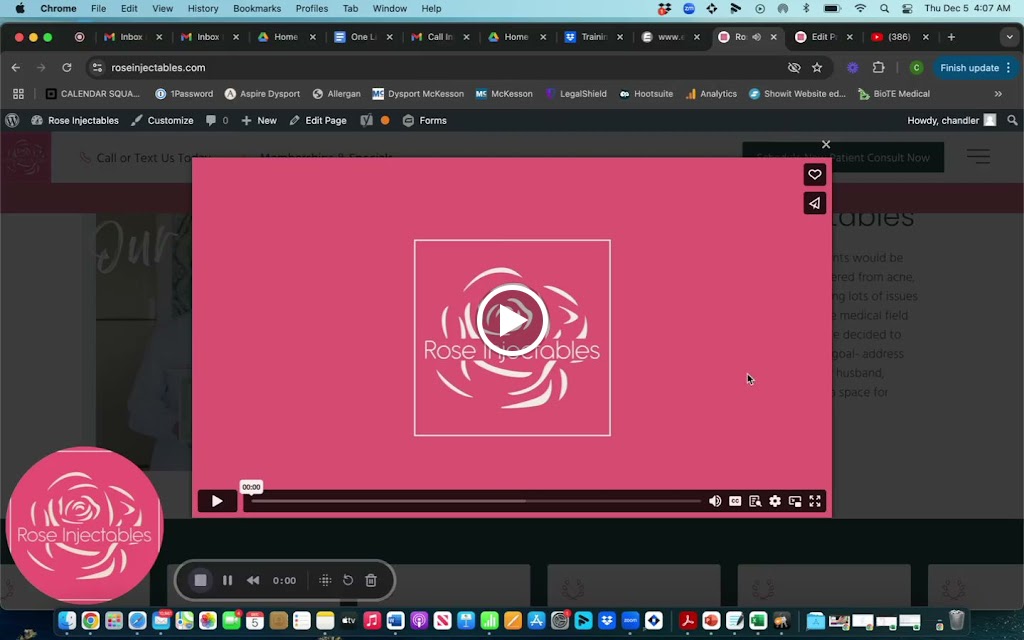Open the page hamburger menu
Image resolution: width=1024 pixels, height=640 pixels.
(x=978, y=156)
